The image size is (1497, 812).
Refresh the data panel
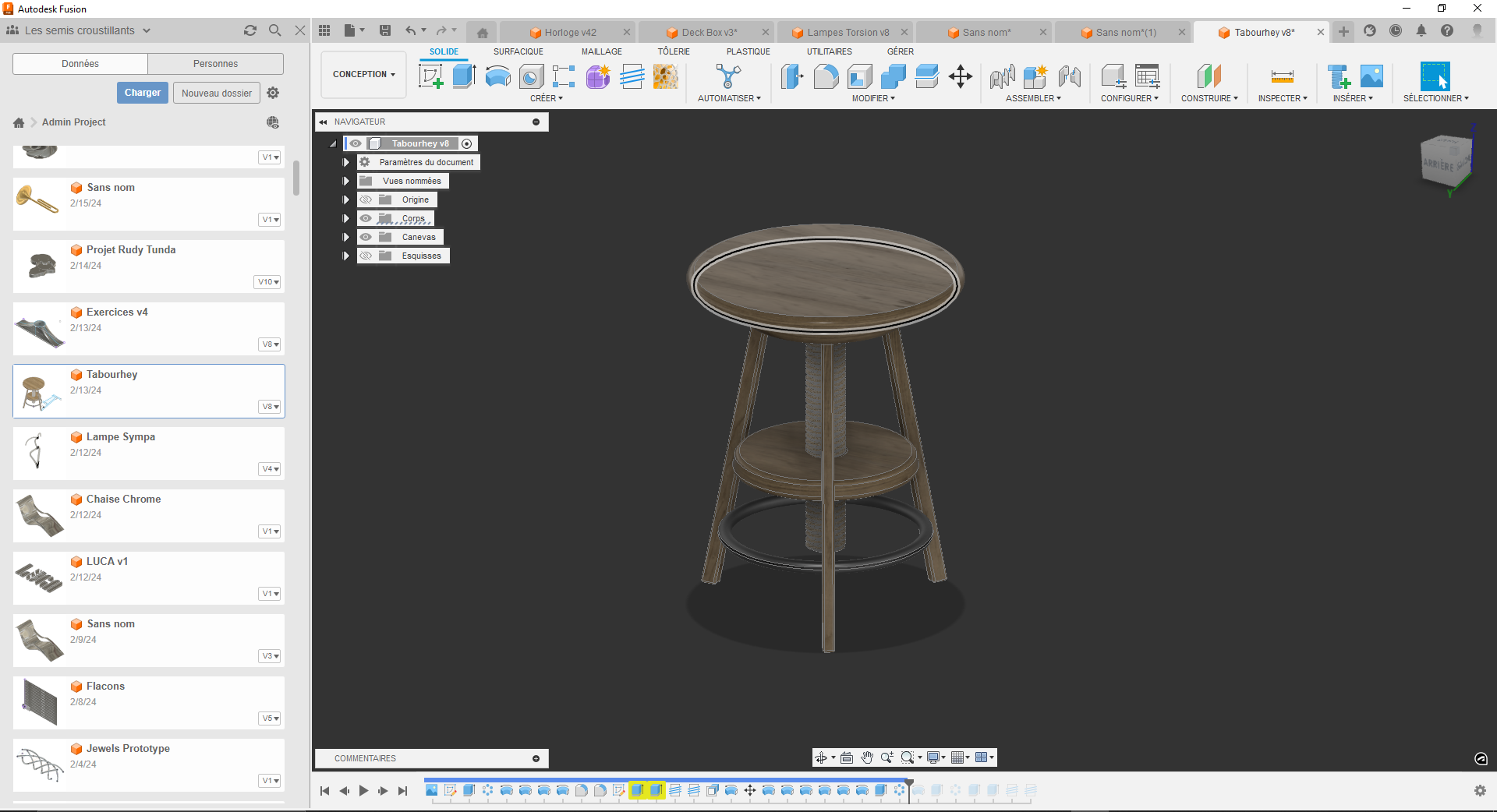(249, 30)
